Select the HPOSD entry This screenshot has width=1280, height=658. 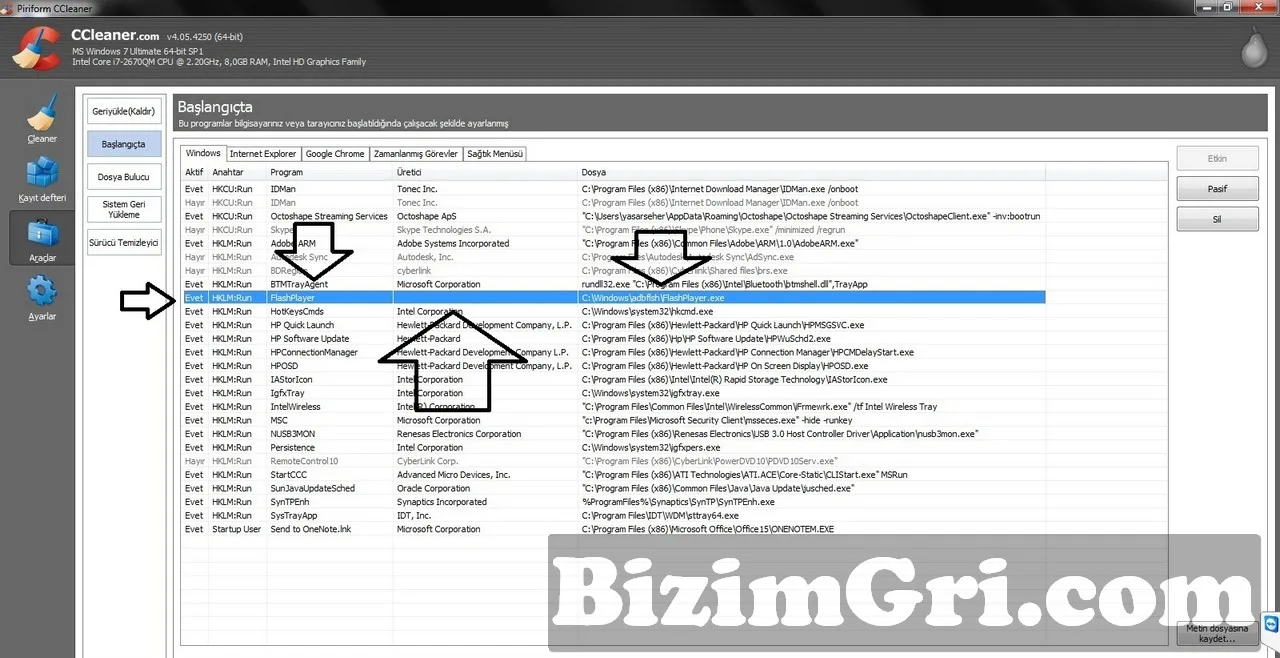613,366
